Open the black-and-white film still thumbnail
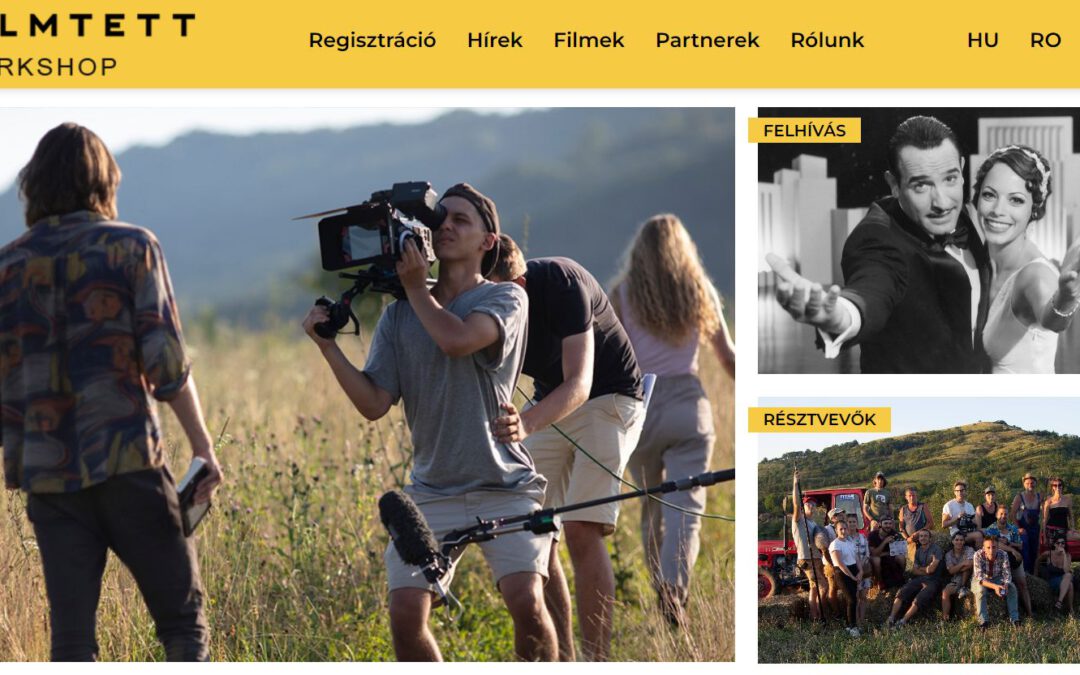1080x675 pixels. [x=919, y=240]
